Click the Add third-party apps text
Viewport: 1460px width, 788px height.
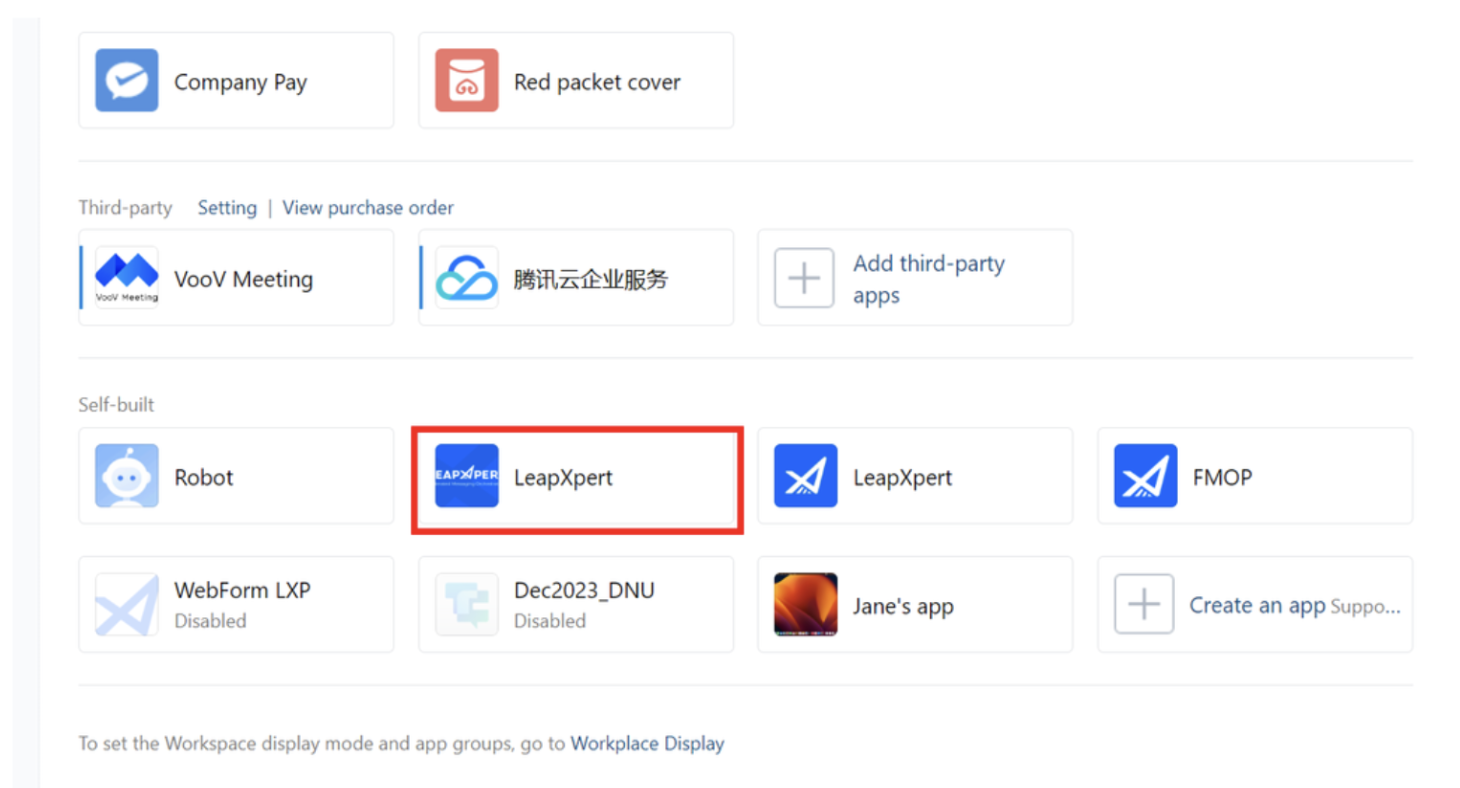tap(929, 279)
